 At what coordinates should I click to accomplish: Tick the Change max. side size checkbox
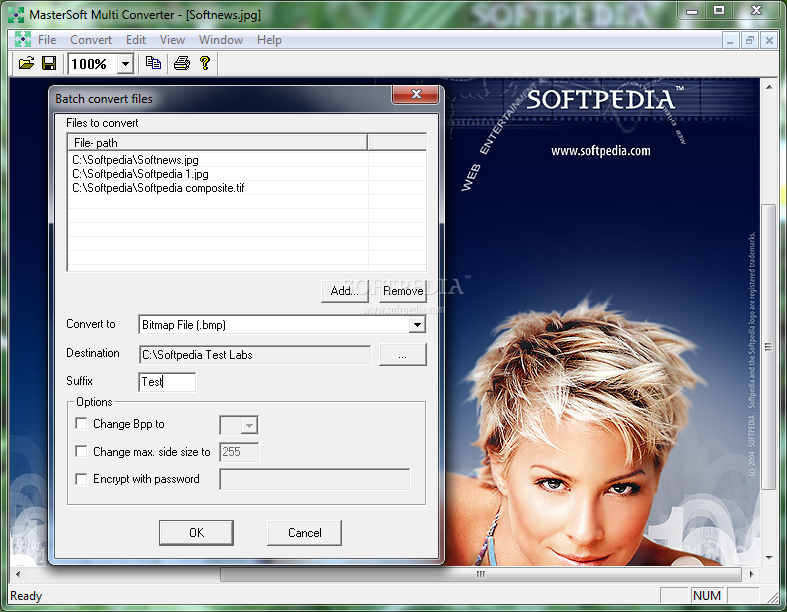coord(81,451)
